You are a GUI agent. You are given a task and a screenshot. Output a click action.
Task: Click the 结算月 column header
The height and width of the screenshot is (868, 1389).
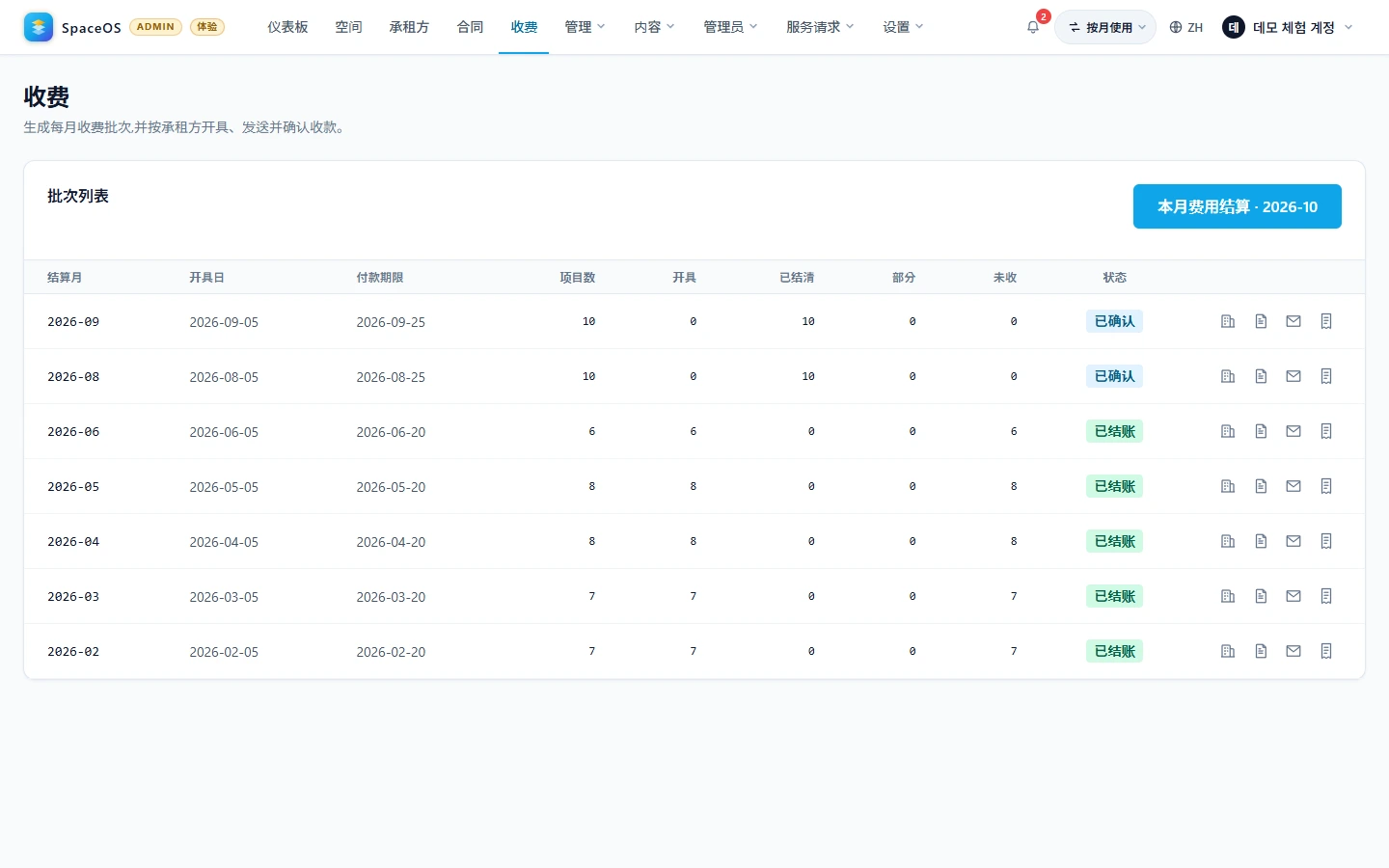click(x=65, y=277)
